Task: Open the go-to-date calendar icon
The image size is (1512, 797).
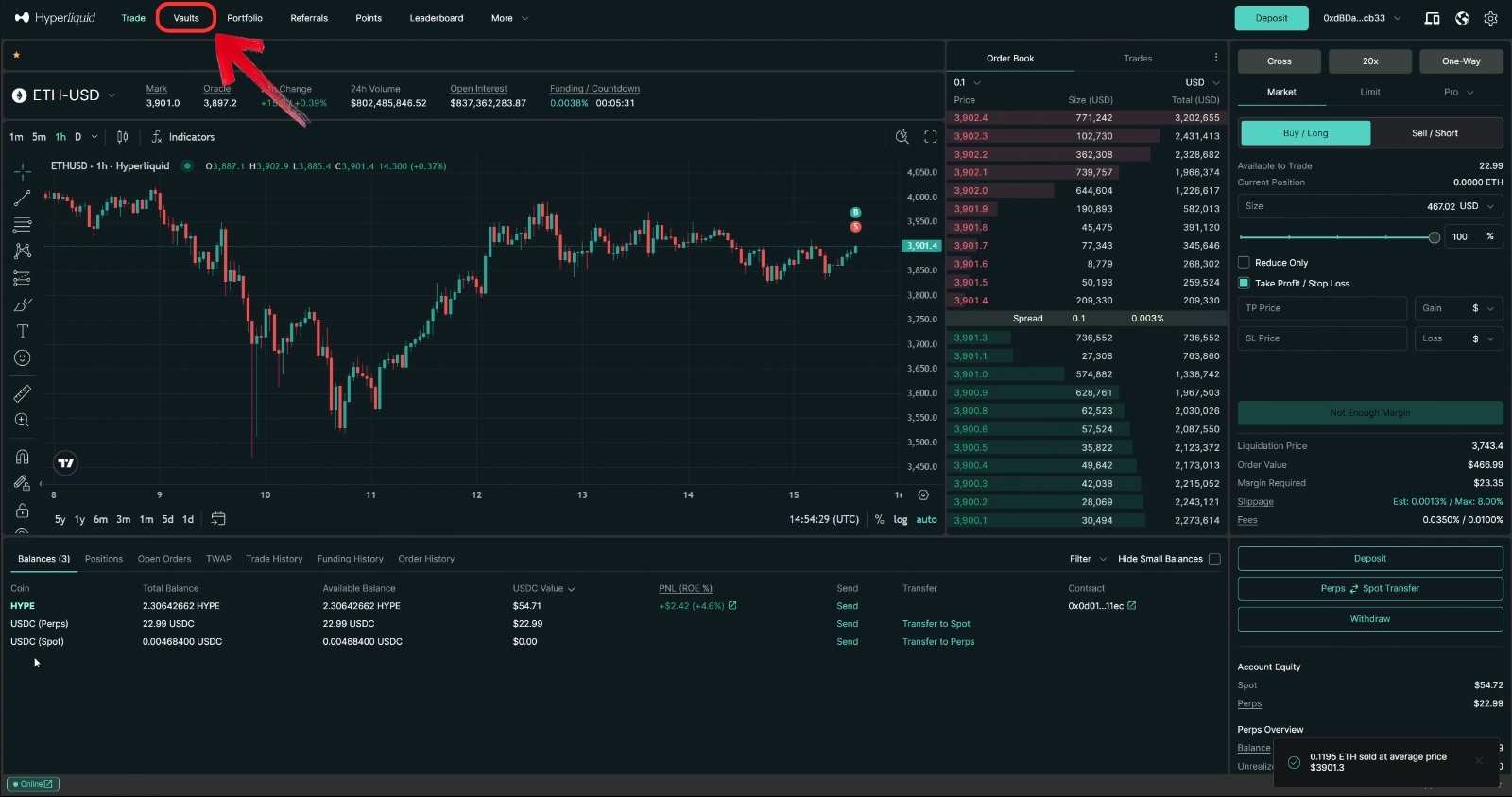Action: click(218, 519)
